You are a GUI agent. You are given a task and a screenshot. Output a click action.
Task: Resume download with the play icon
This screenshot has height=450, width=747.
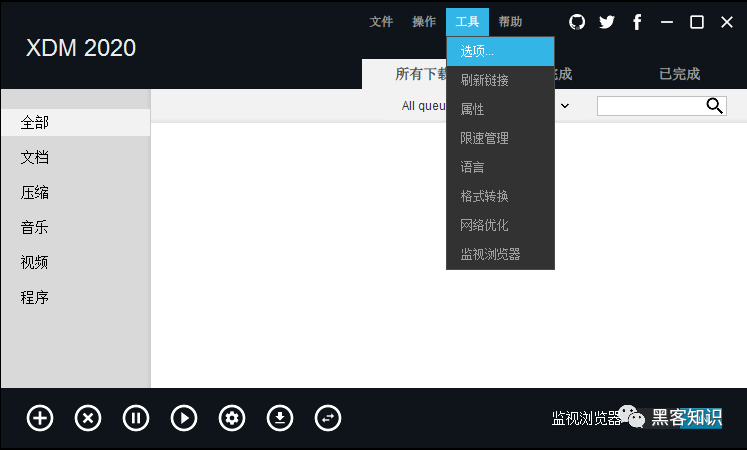tap(184, 418)
